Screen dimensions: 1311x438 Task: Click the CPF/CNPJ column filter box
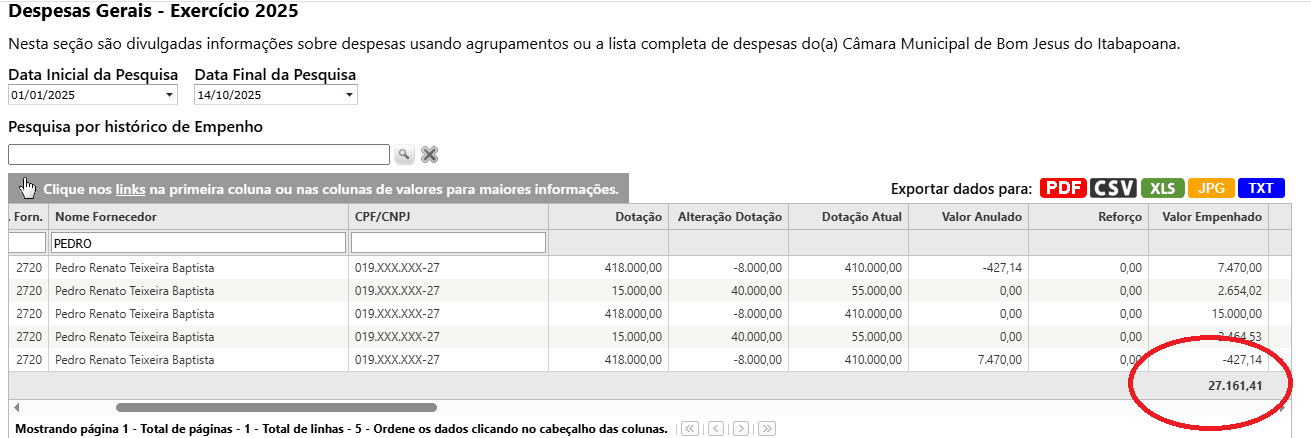click(x=448, y=242)
